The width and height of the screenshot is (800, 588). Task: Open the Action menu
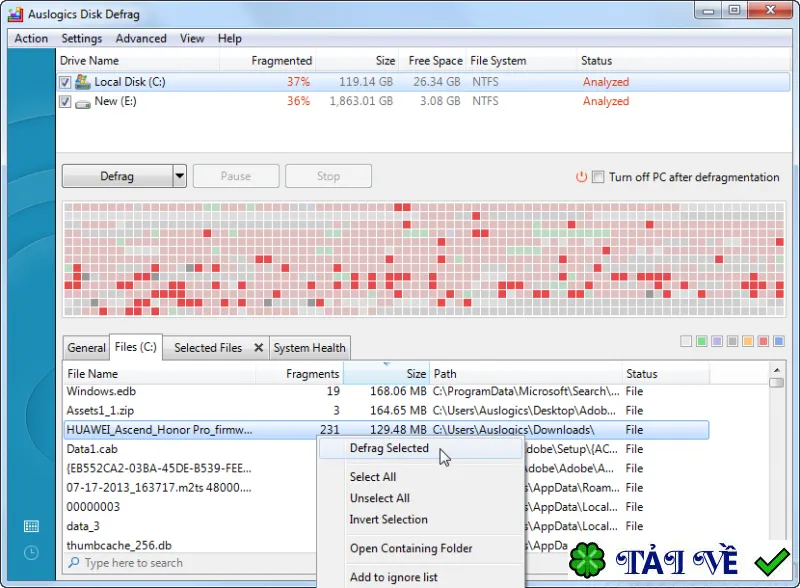click(31, 38)
